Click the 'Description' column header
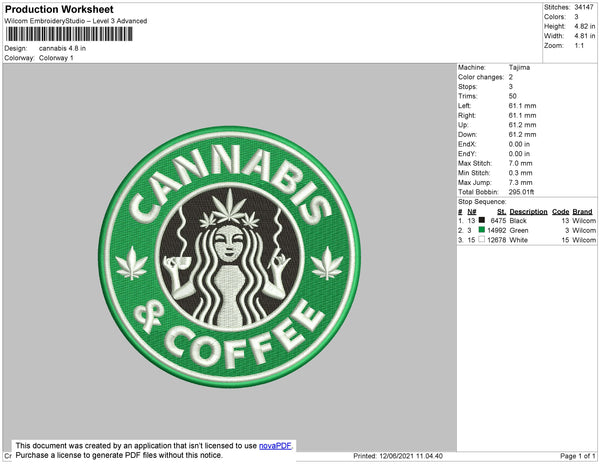600x464 pixels. pyautogui.click(x=528, y=212)
